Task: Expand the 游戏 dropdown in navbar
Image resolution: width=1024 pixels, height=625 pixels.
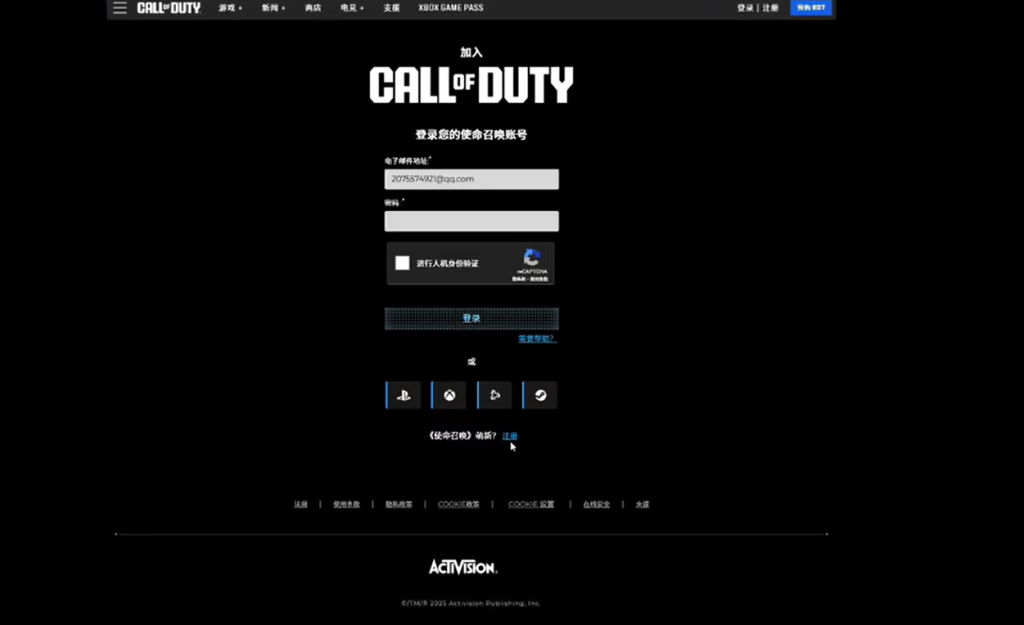Action: [x=230, y=8]
